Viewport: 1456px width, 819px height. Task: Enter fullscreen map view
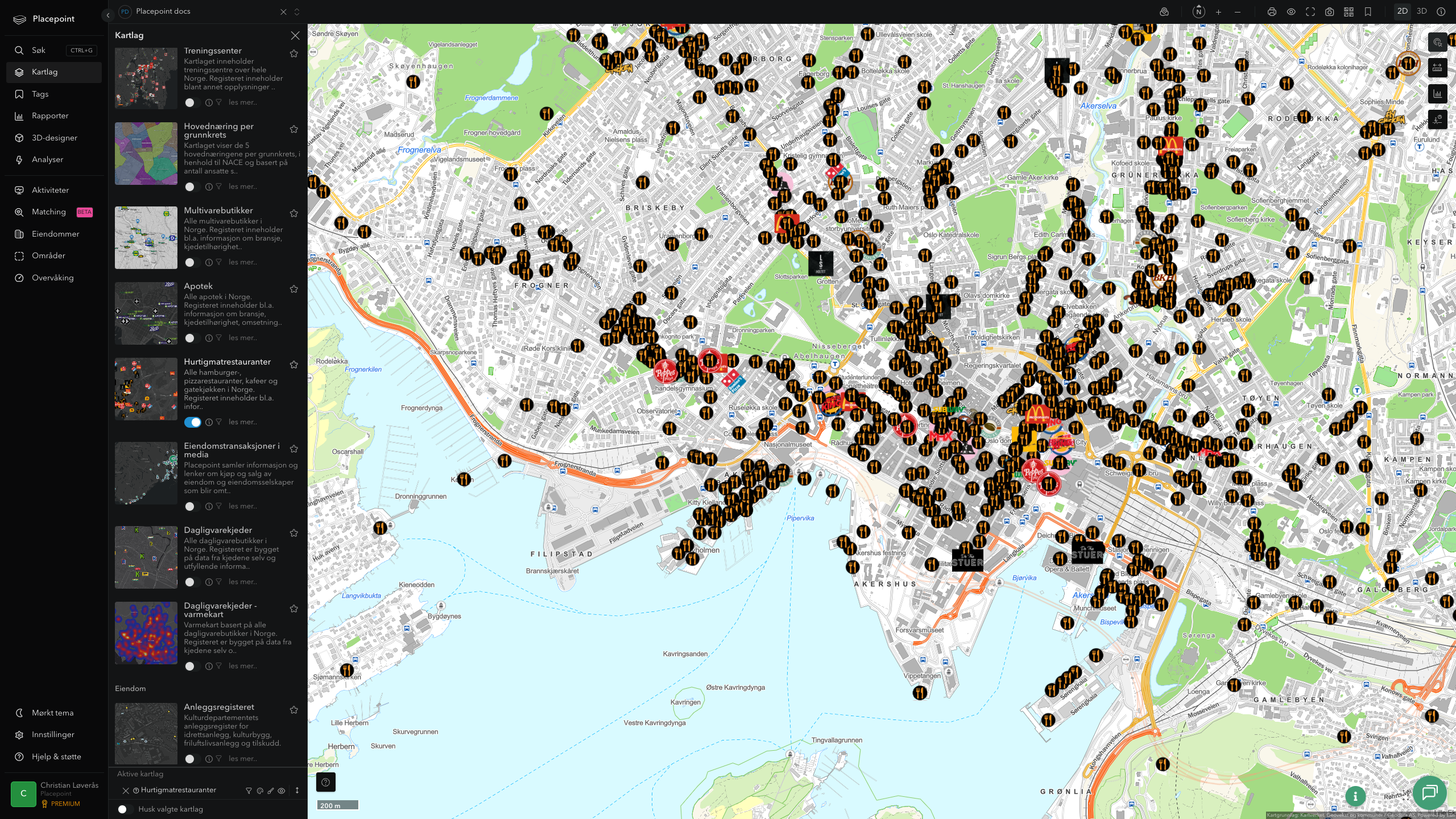point(1310,12)
